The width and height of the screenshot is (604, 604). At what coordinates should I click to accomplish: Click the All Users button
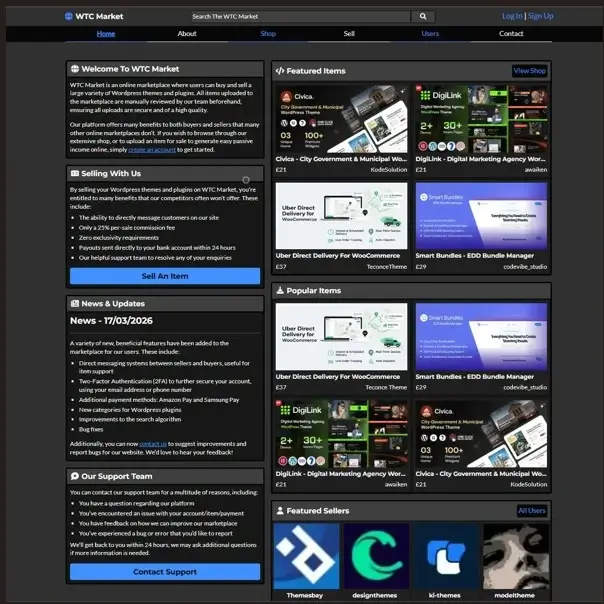coord(532,511)
